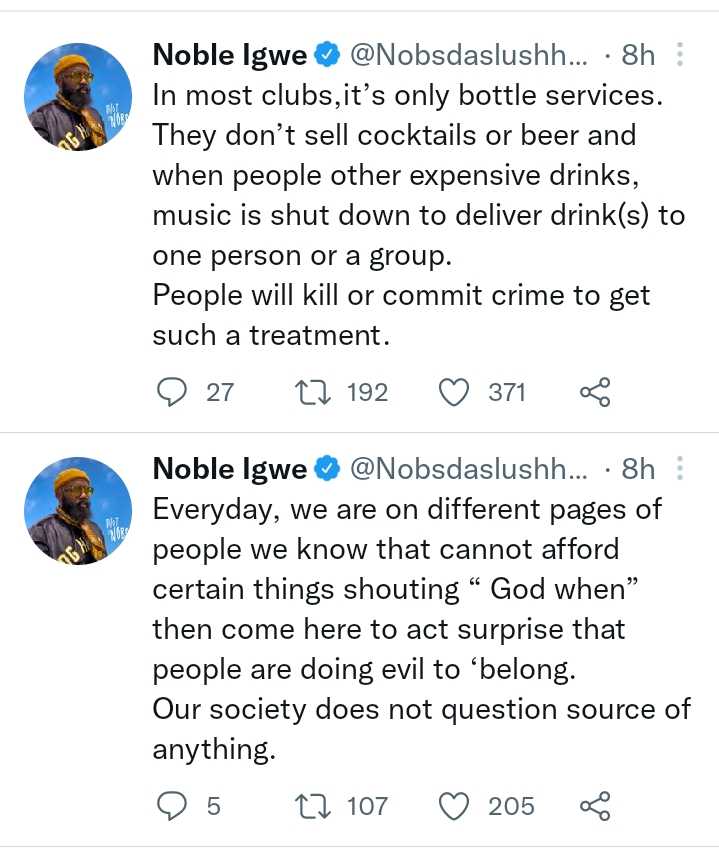Reply to the bottle services tweet

pyautogui.click(x=173, y=392)
